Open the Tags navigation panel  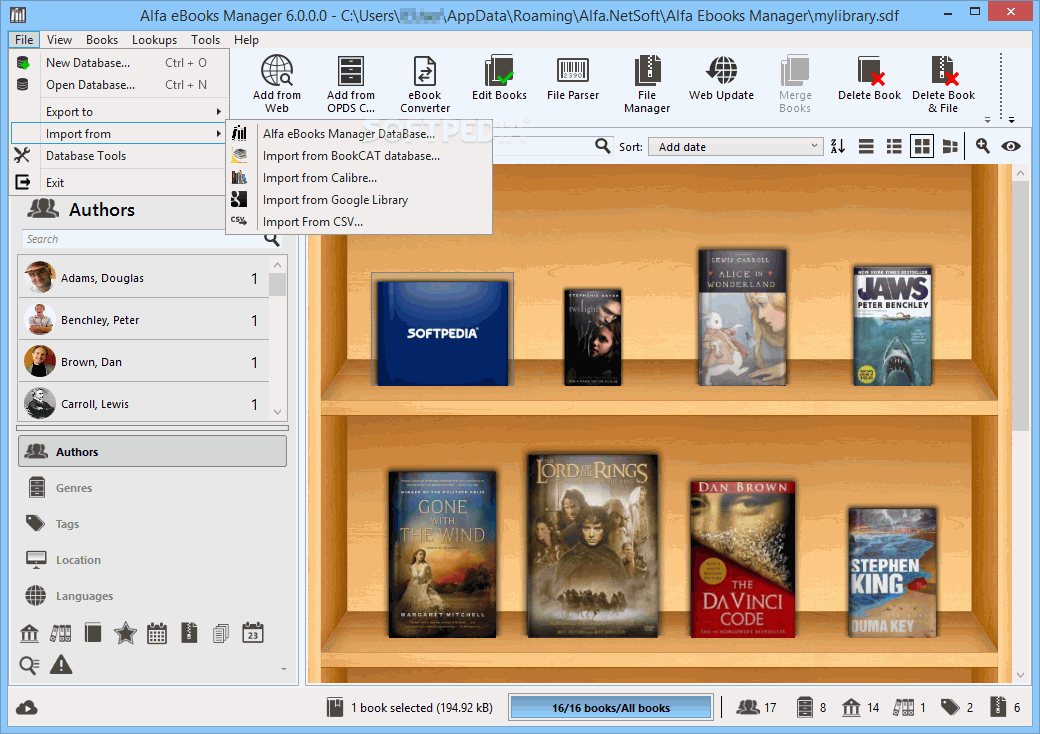153,524
